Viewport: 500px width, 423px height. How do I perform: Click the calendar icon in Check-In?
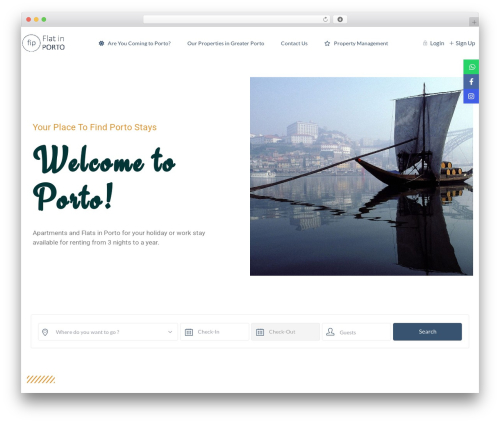point(189,332)
